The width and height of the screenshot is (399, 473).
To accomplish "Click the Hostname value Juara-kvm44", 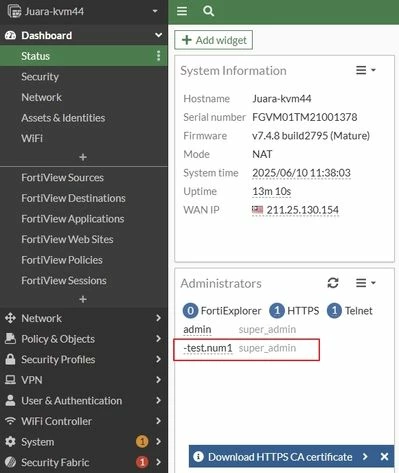I will click(x=282, y=98).
